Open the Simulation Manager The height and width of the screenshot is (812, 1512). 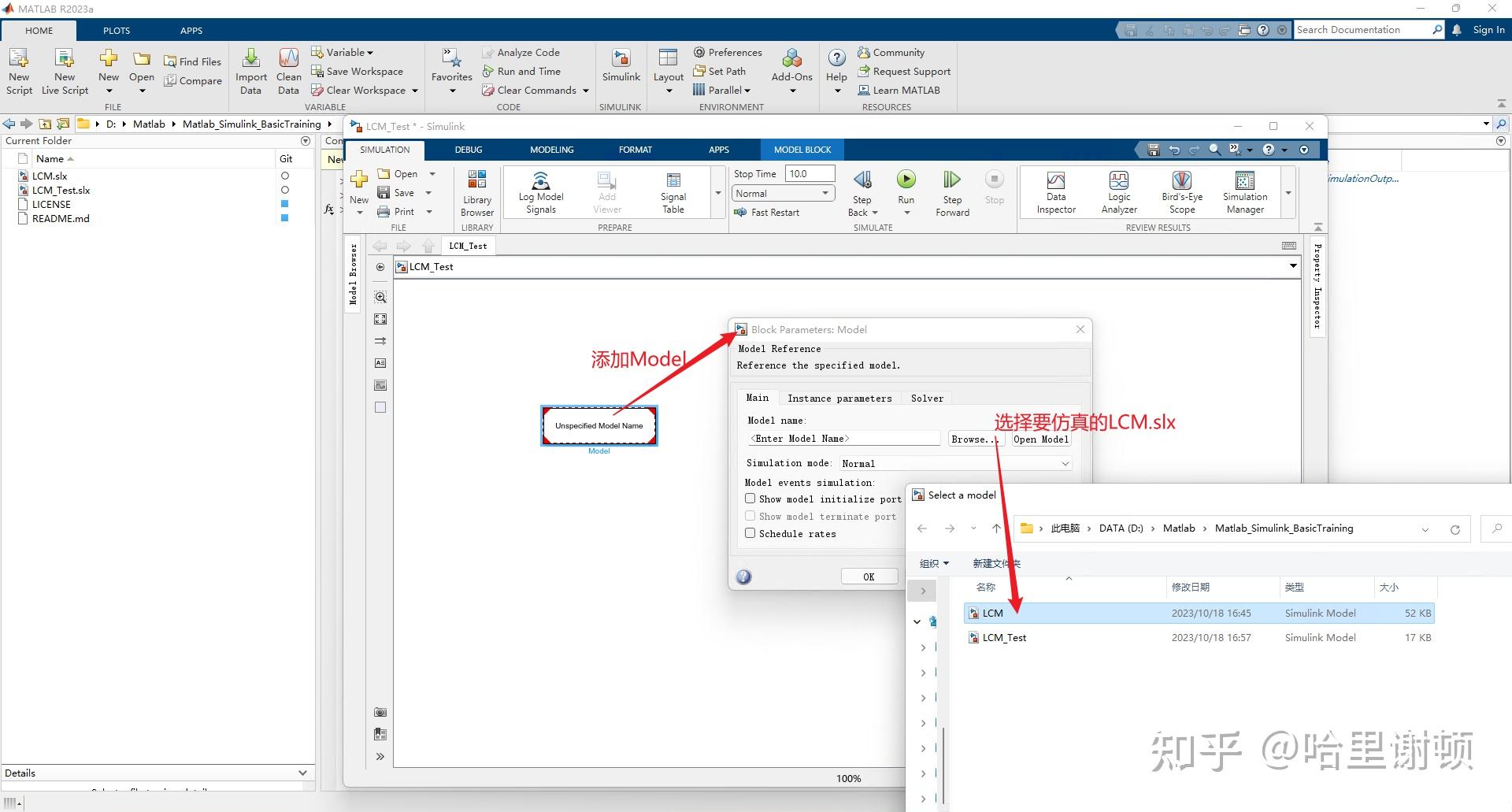pyautogui.click(x=1244, y=191)
